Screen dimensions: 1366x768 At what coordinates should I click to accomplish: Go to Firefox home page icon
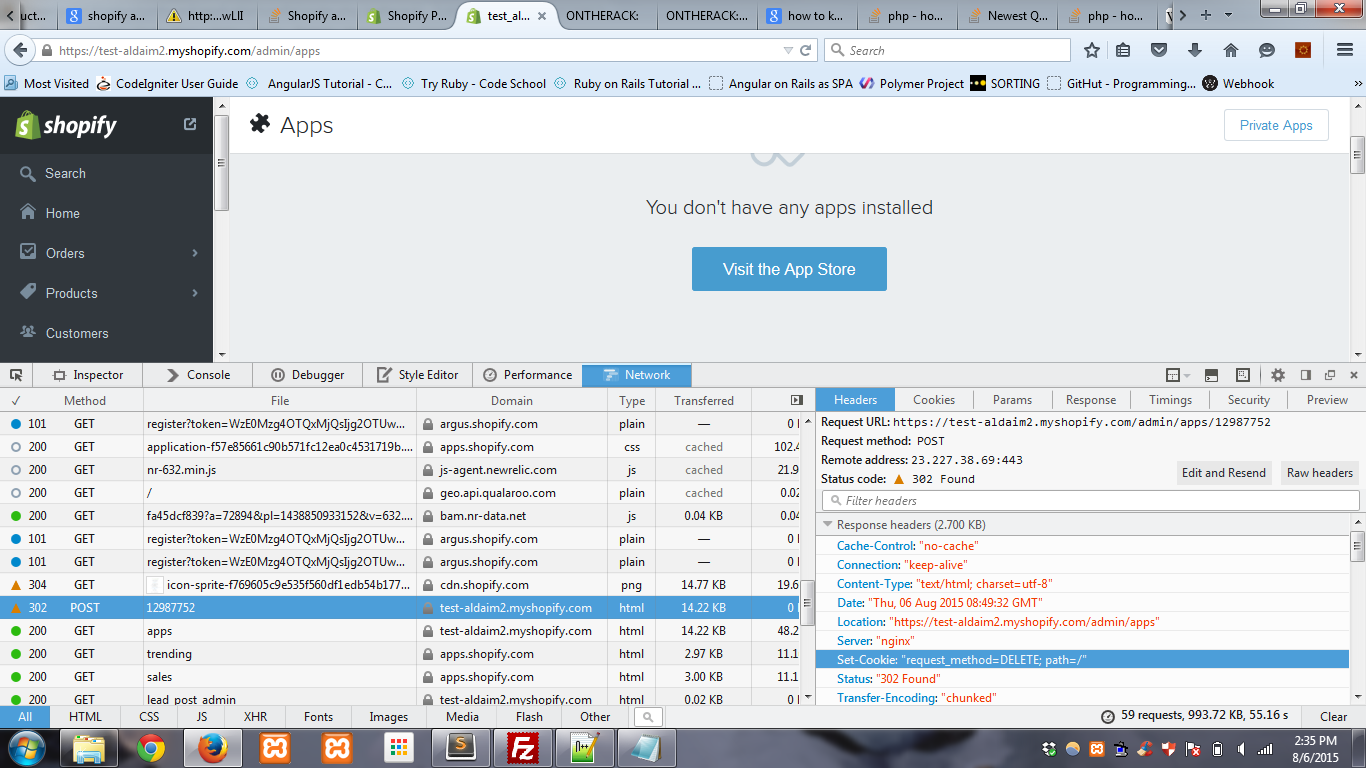pyautogui.click(x=1231, y=50)
